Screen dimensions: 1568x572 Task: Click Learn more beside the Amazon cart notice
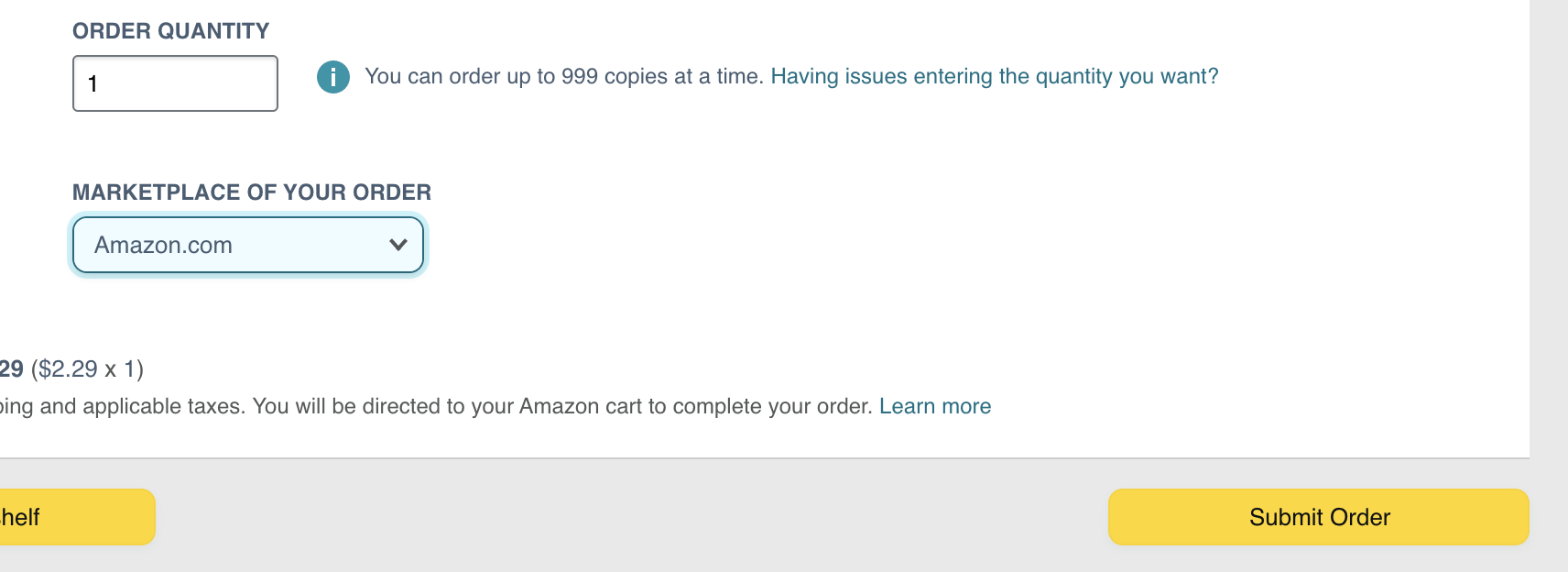(x=935, y=406)
